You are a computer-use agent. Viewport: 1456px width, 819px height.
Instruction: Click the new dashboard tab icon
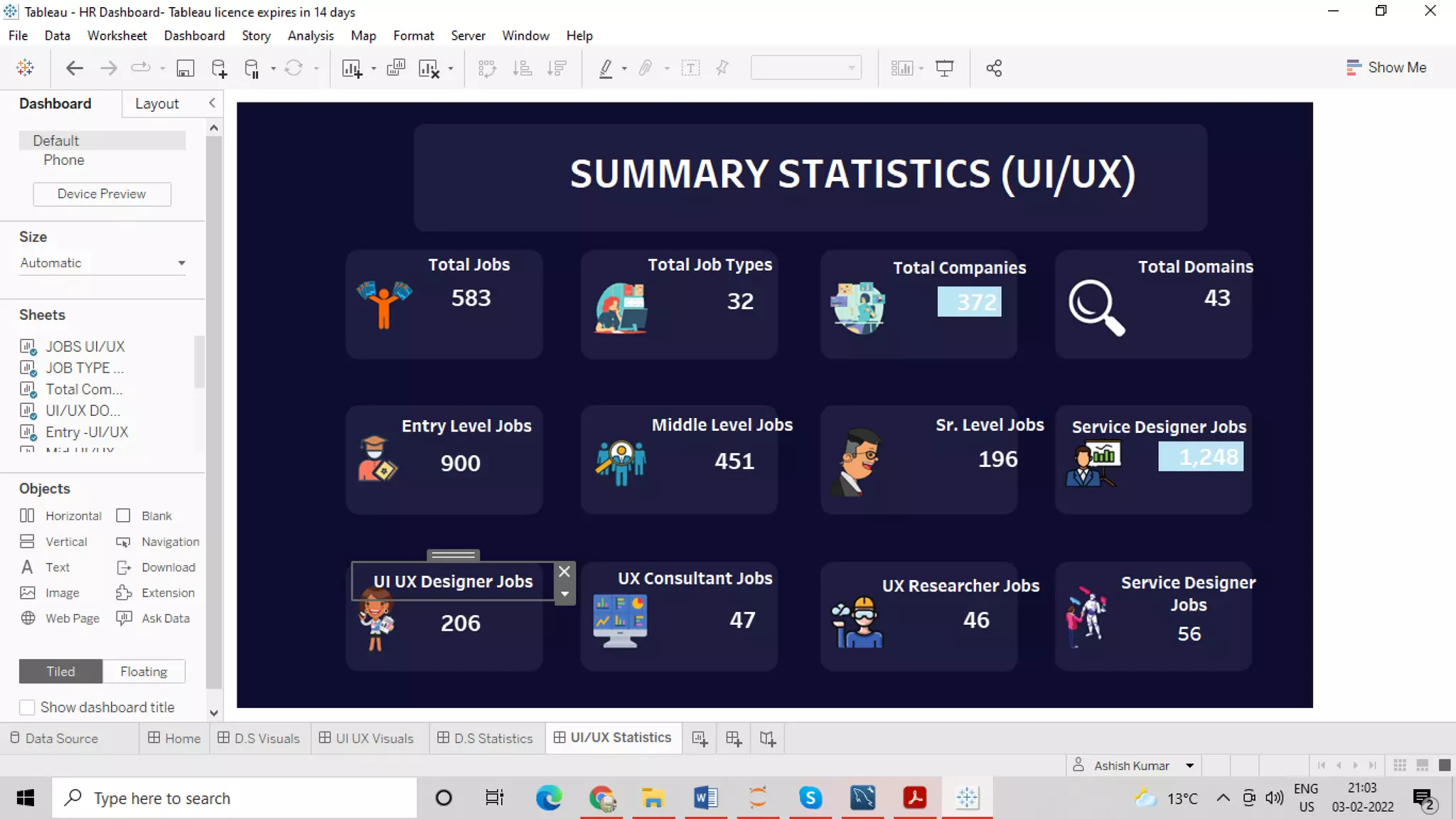pyautogui.click(x=734, y=739)
